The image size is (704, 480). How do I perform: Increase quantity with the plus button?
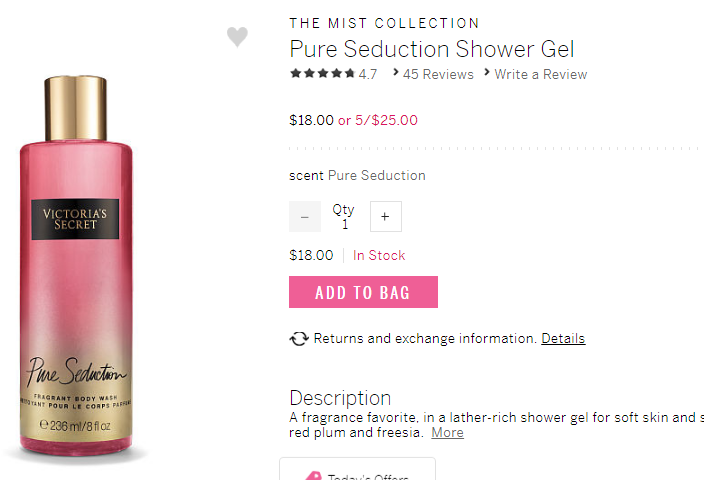(x=385, y=217)
